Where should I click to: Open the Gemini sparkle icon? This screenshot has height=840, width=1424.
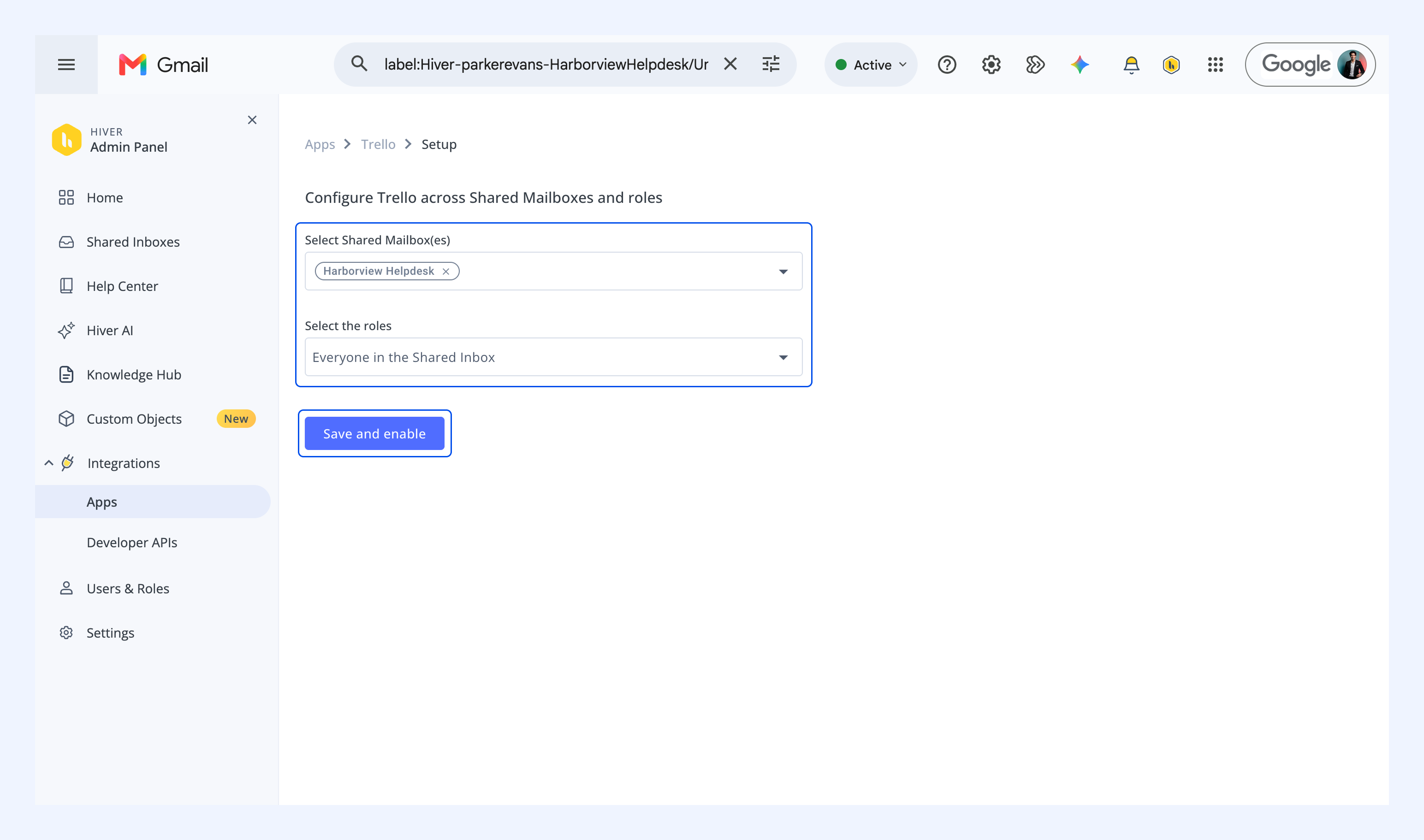pyautogui.click(x=1080, y=65)
